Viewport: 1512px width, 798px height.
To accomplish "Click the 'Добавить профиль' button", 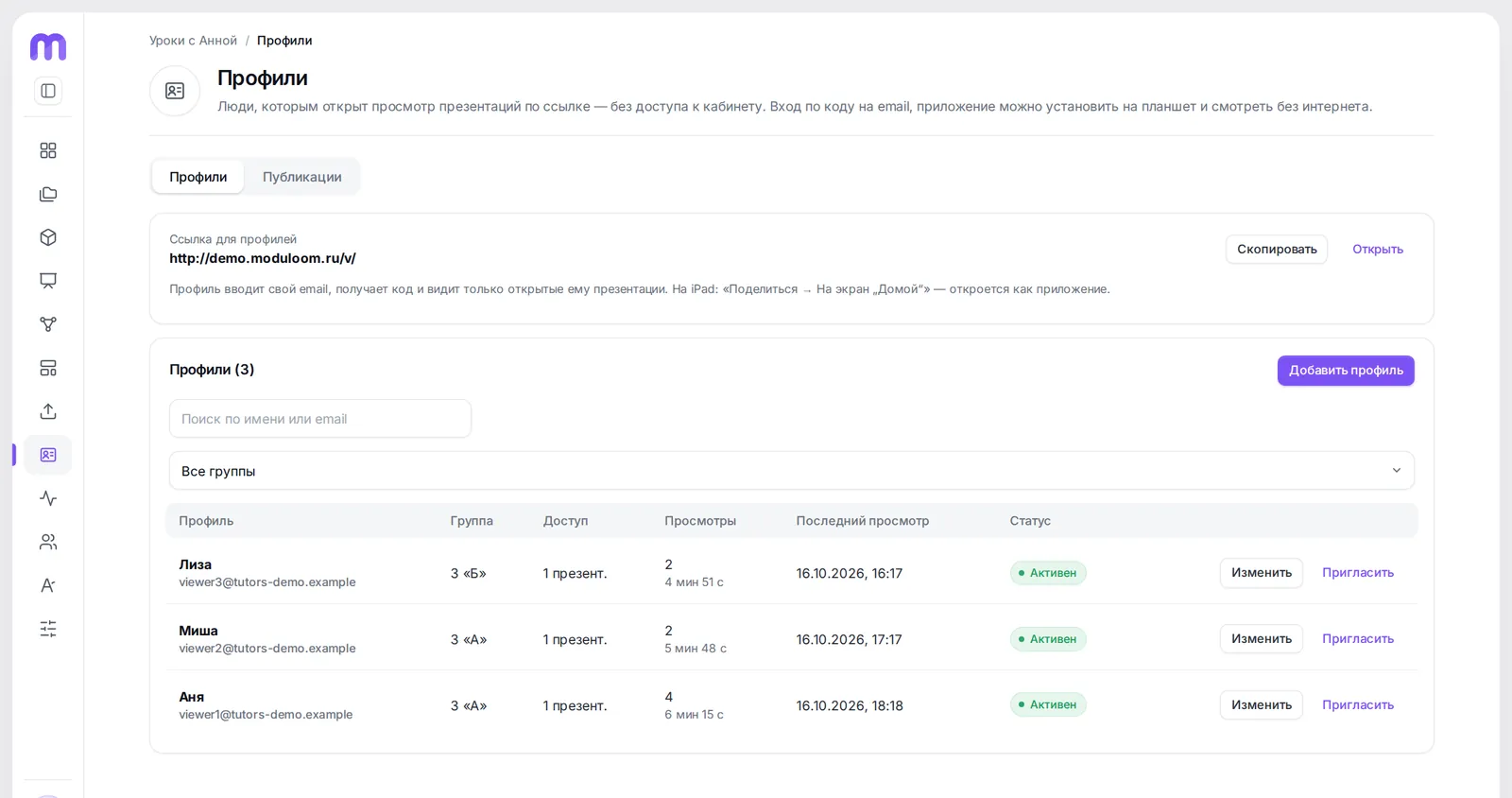I will (1346, 371).
